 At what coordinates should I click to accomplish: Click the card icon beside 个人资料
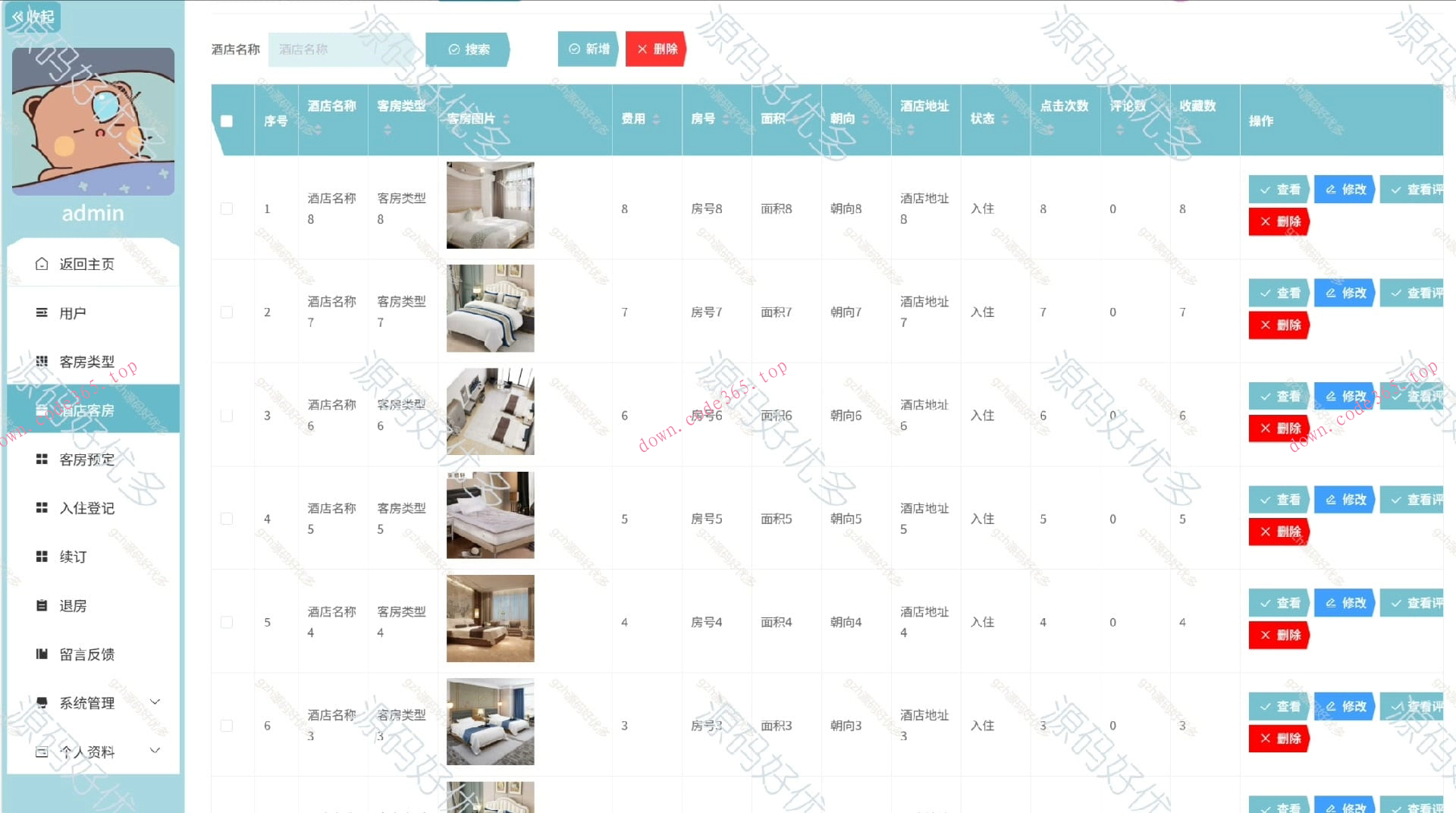pos(42,752)
